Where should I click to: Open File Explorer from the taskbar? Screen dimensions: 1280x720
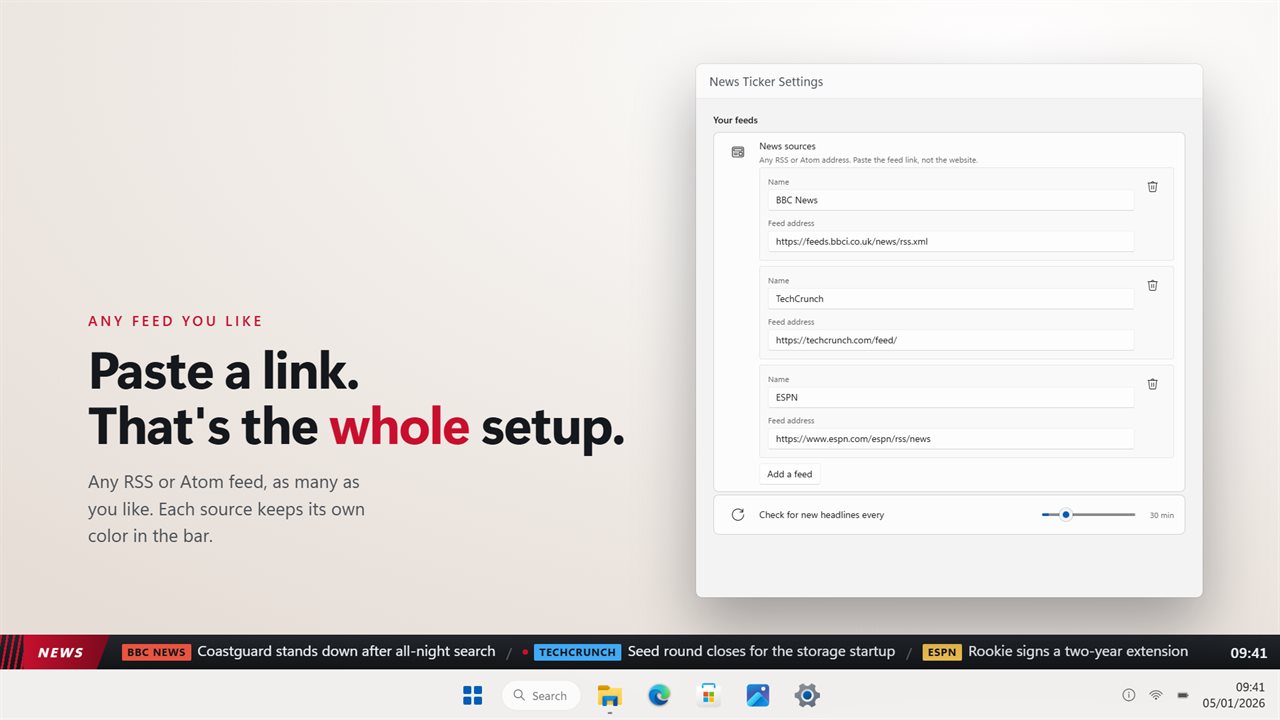[x=609, y=695]
